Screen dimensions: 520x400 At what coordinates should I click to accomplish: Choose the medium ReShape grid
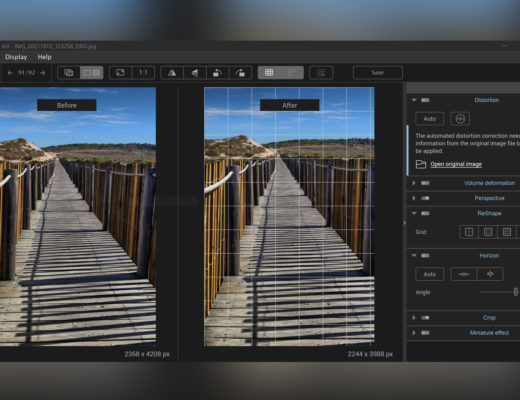[x=488, y=232]
